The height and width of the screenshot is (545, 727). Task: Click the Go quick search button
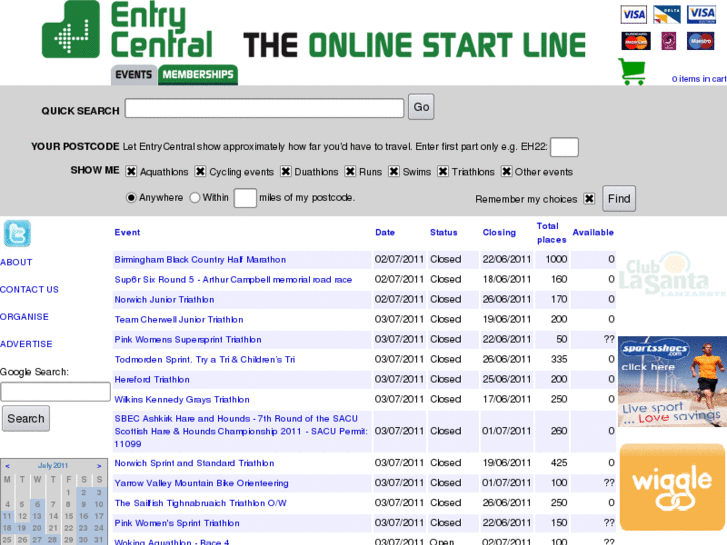421,107
